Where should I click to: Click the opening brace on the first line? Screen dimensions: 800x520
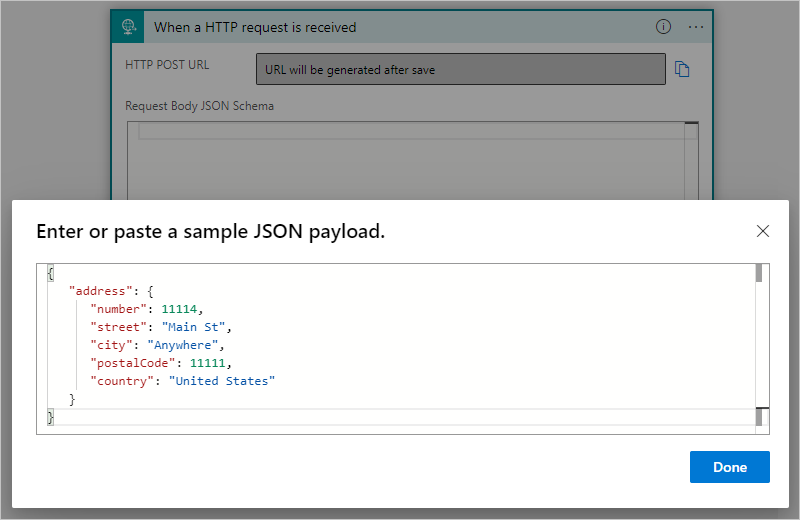coord(51,272)
